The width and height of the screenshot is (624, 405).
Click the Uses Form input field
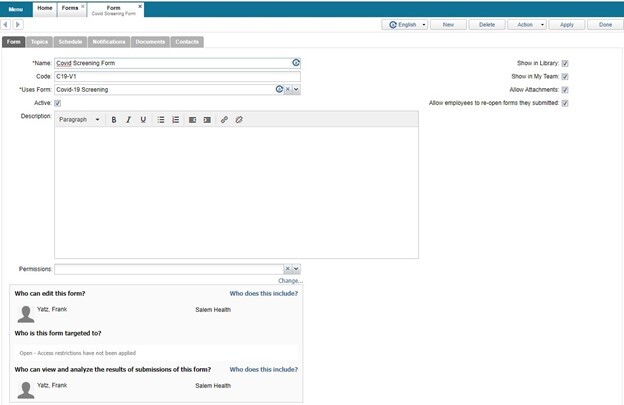coord(165,90)
